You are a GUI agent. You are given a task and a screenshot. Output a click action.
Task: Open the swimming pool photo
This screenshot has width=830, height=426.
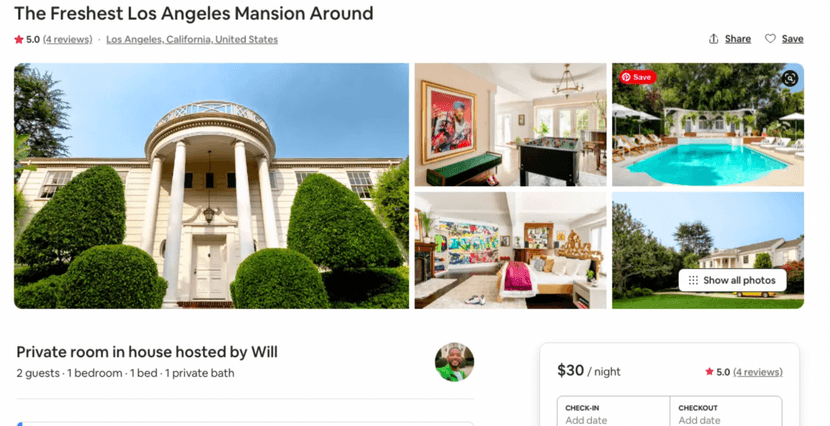(708, 125)
